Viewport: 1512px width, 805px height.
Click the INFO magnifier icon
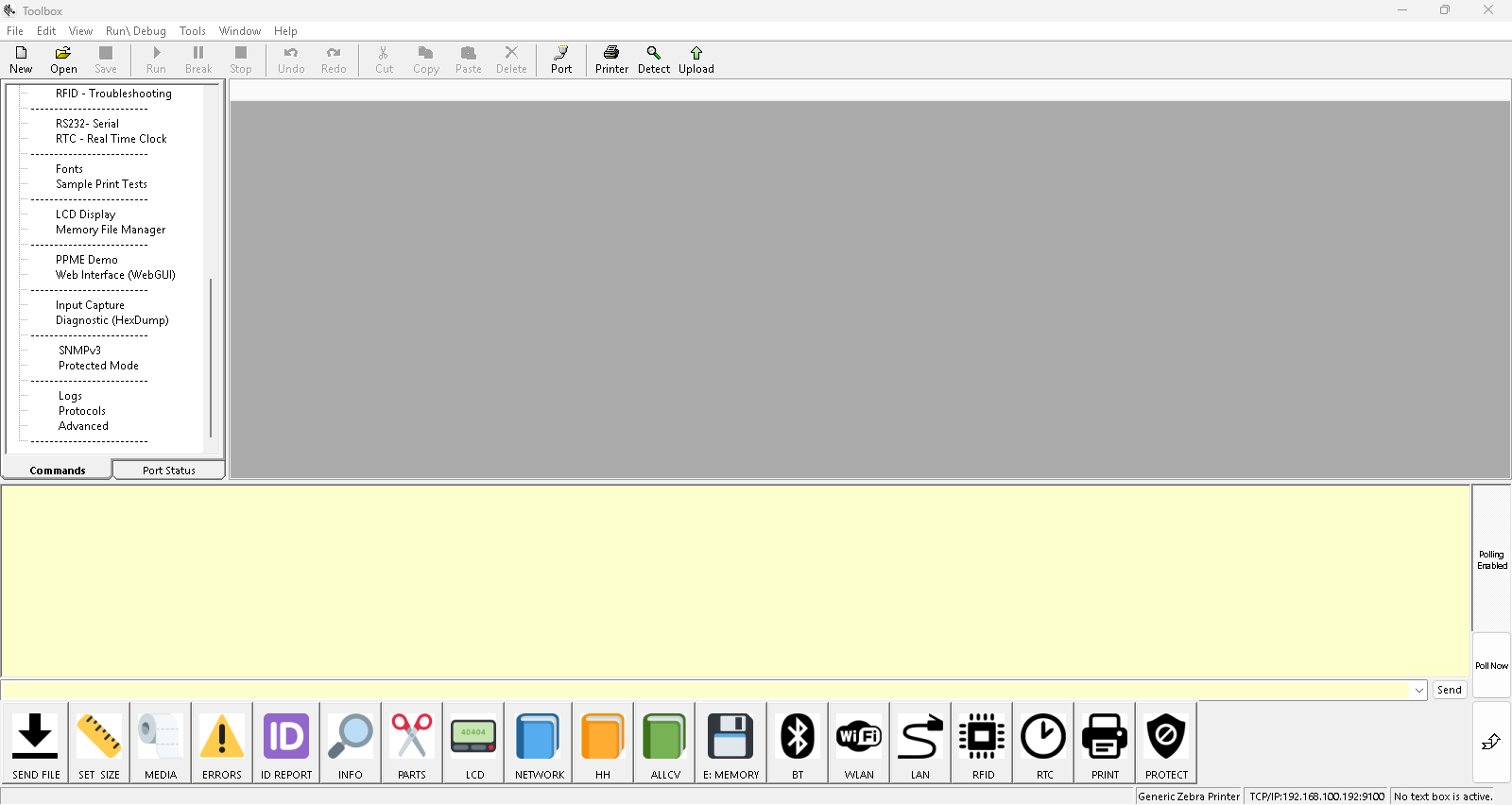click(351, 743)
